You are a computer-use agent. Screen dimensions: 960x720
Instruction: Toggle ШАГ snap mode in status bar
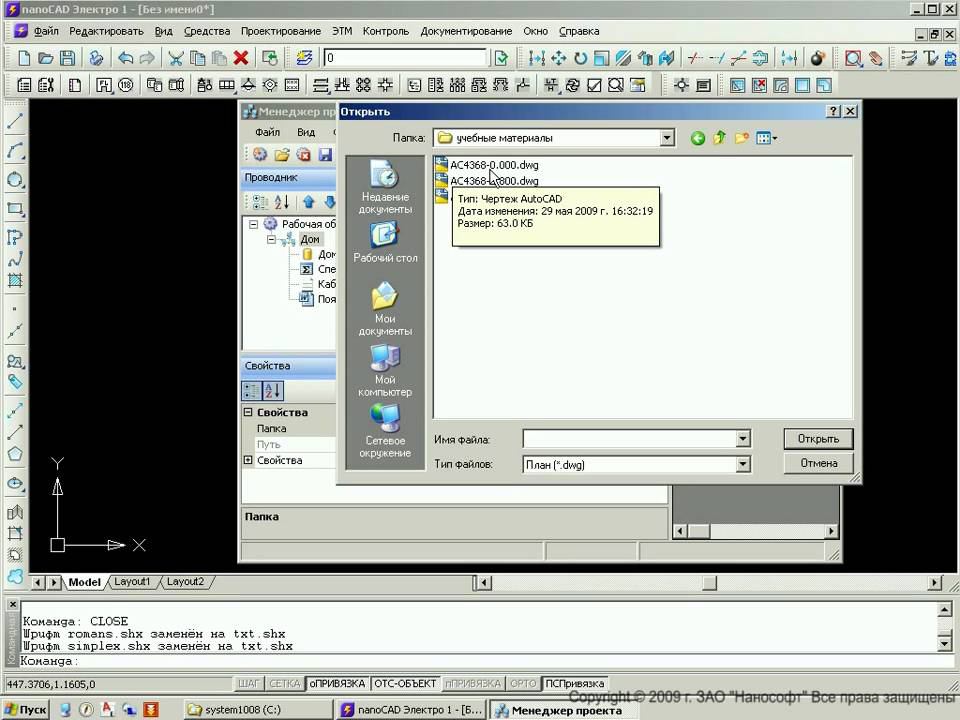tap(248, 683)
